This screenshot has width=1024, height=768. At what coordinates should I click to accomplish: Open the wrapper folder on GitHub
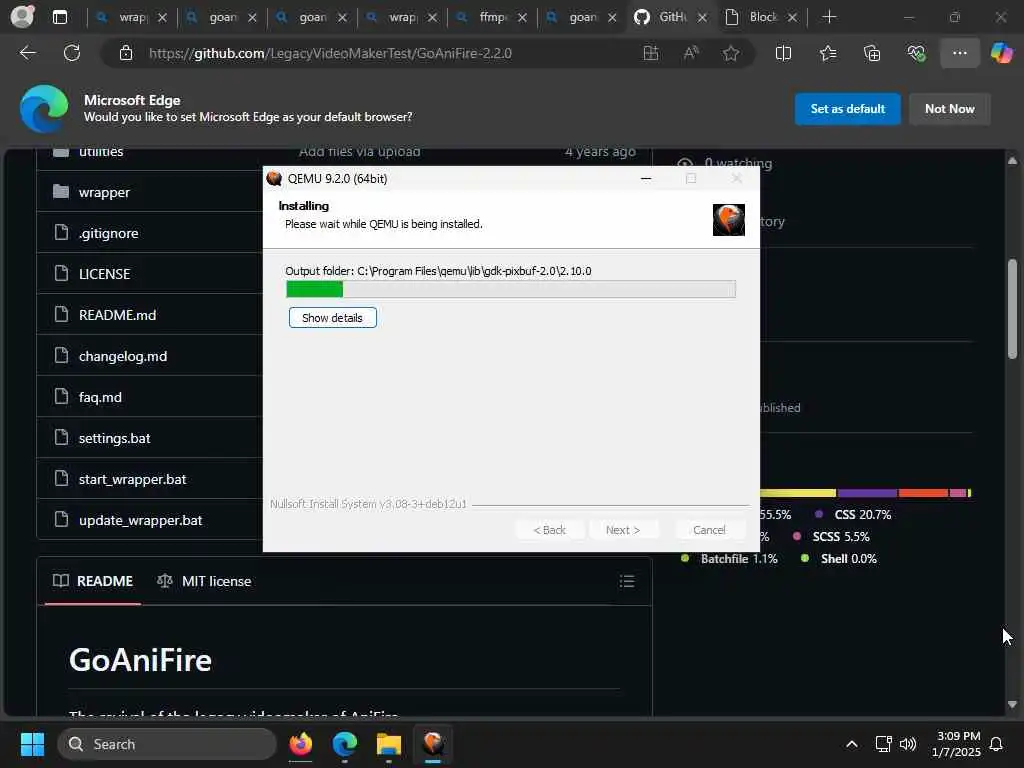point(104,193)
